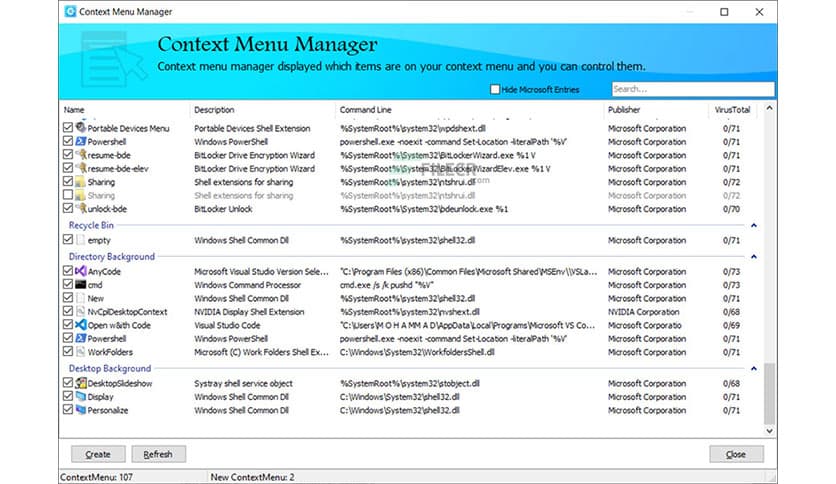The image size is (836, 484).
Task: Uncheck the NvCplDesktopContext checkbox
Action: 68,311
